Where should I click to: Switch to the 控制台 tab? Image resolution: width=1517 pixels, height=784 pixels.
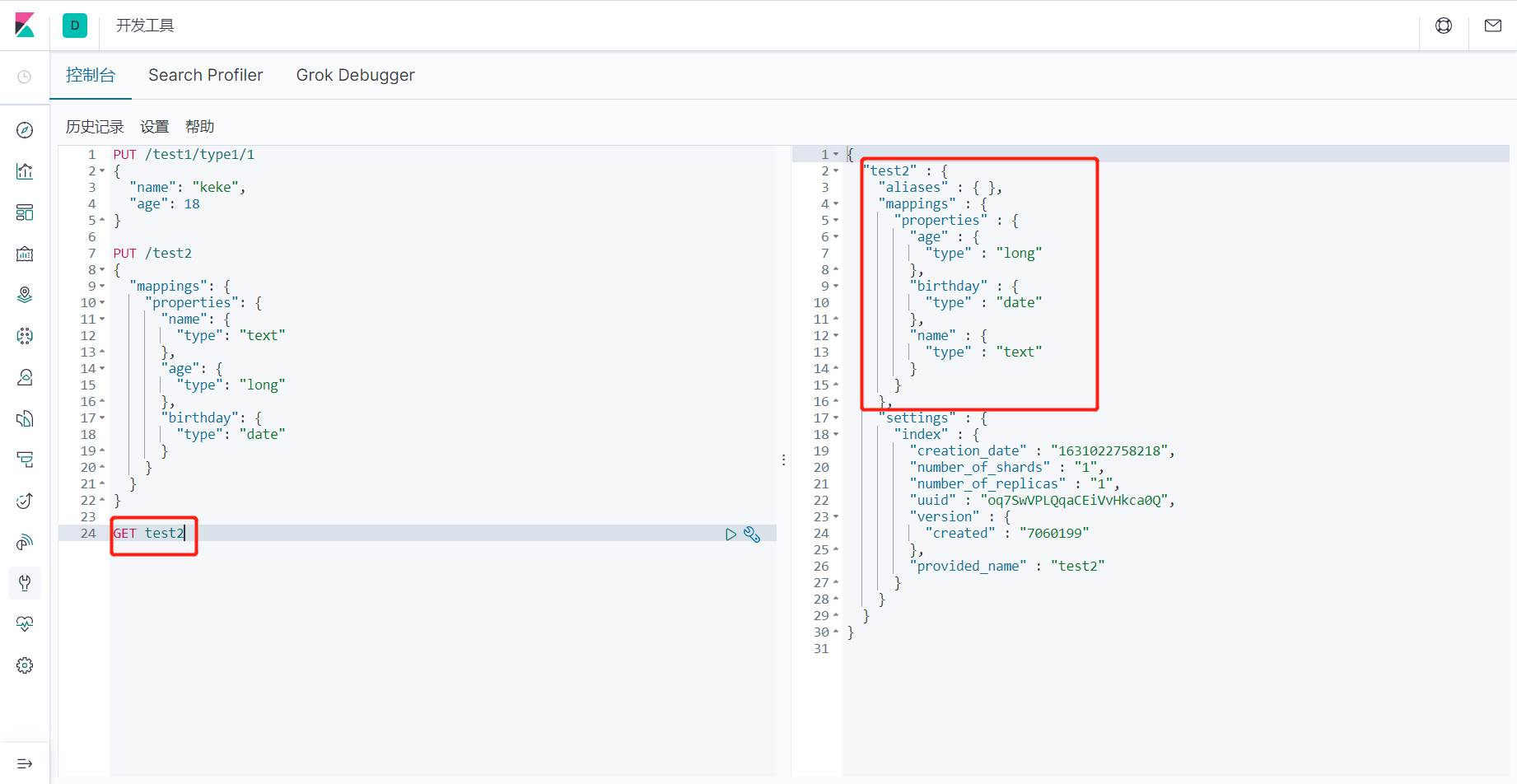[x=91, y=75]
